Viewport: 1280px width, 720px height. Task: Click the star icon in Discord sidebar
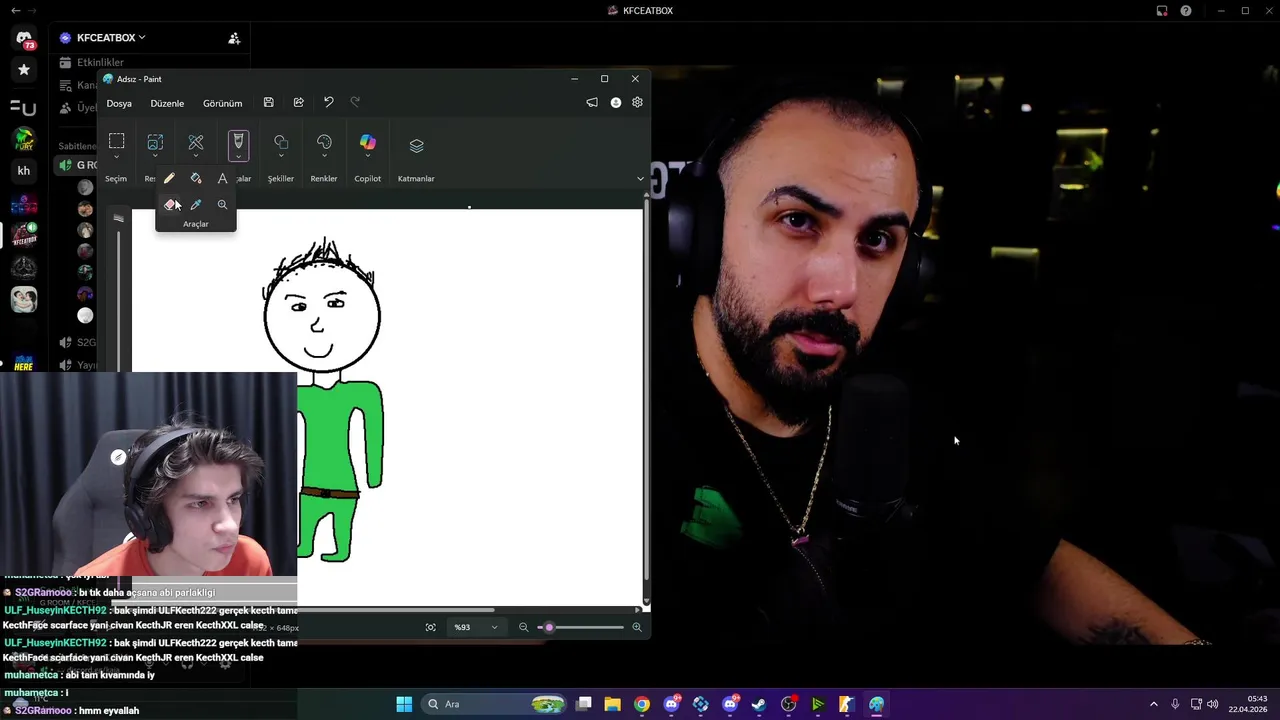click(x=24, y=70)
